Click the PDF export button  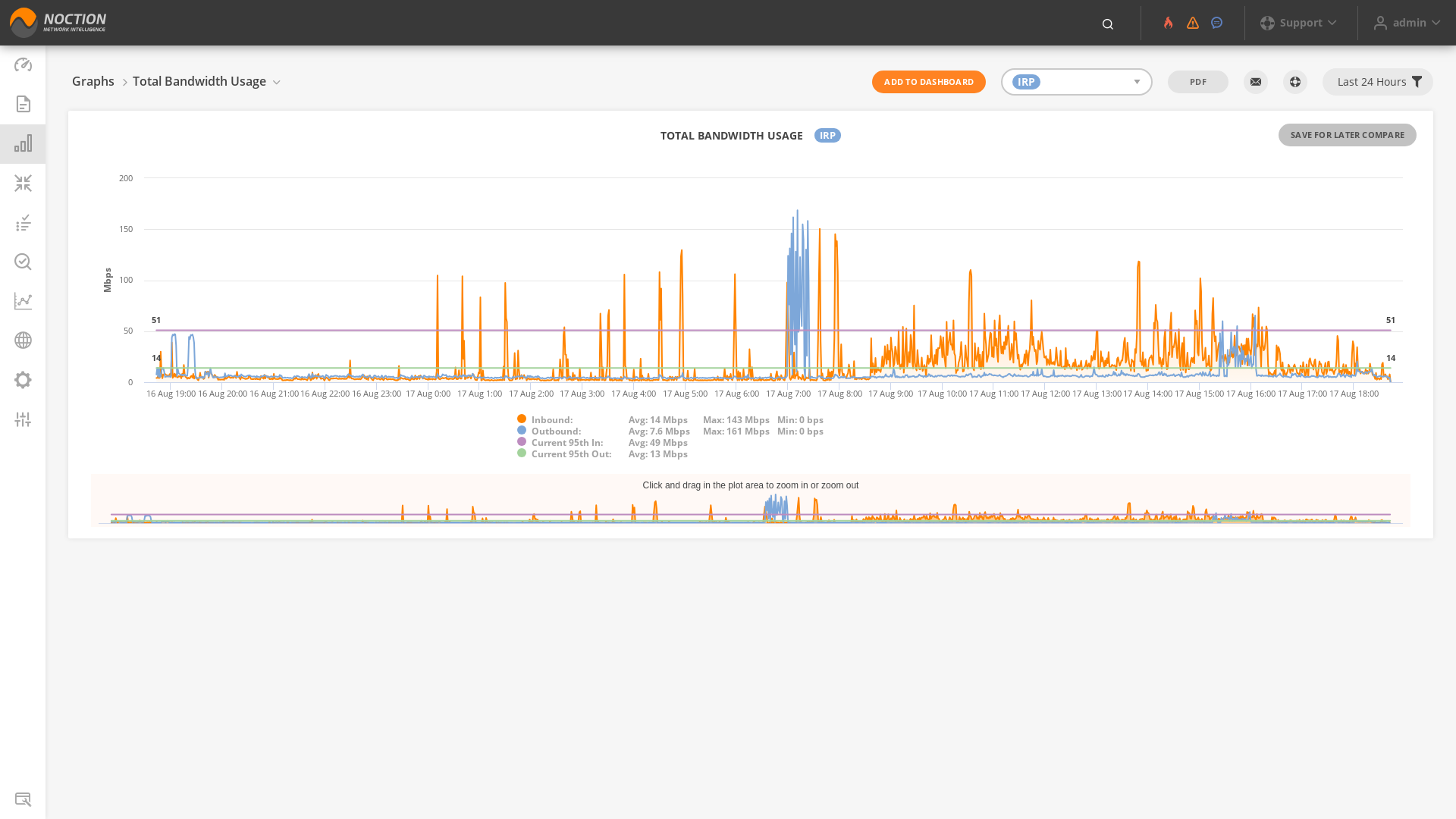pyautogui.click(x=1198, y=82)
